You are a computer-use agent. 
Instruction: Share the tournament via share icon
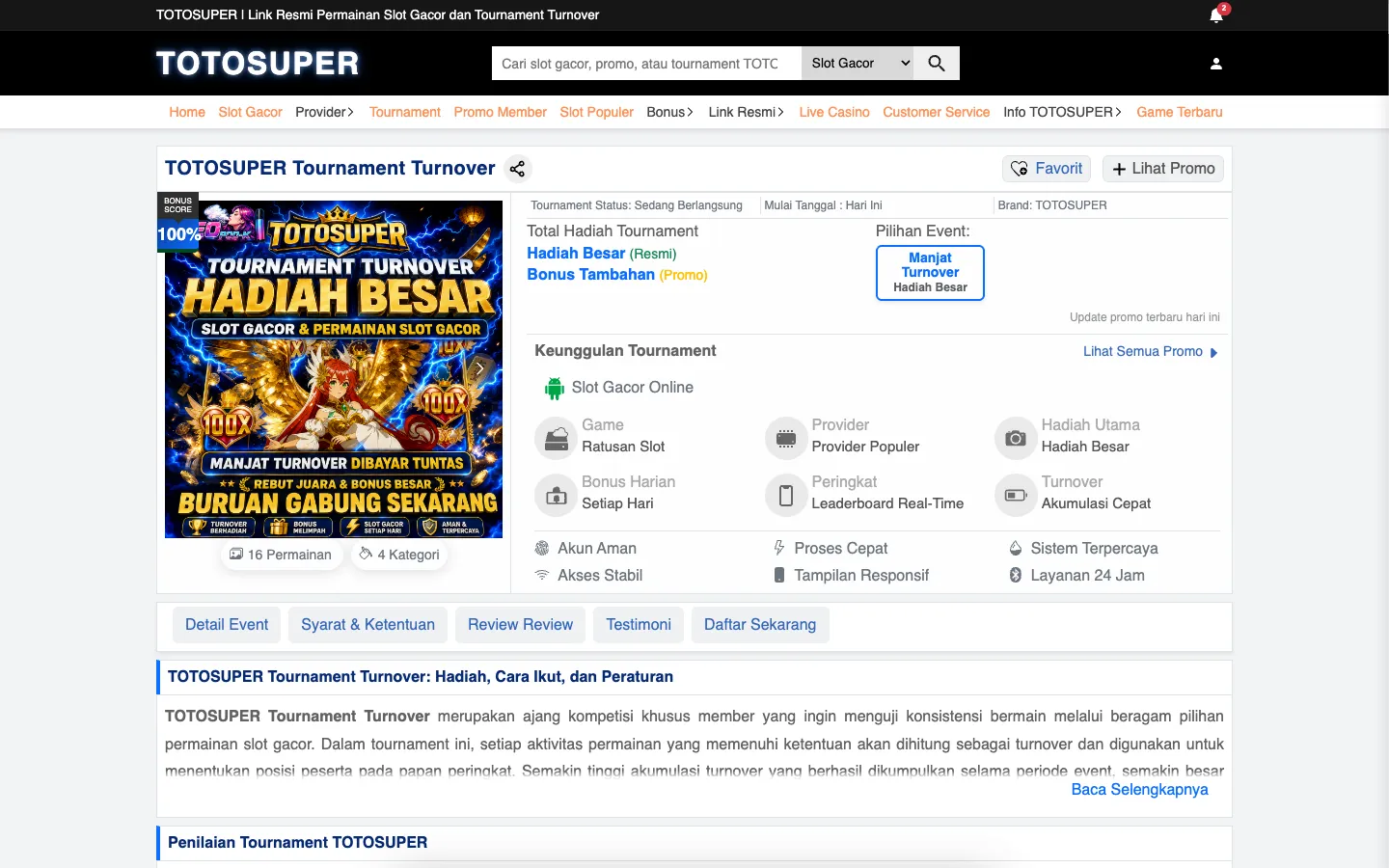518,169
